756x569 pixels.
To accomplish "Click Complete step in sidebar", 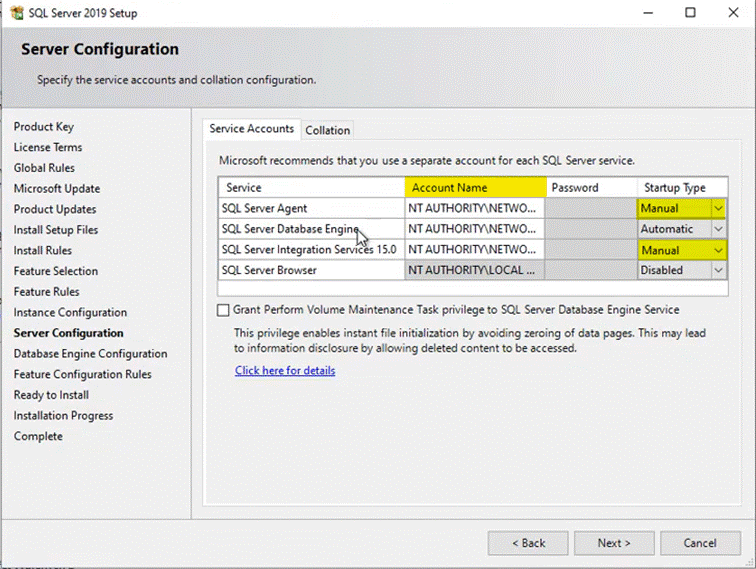I will tap(38, 436).
